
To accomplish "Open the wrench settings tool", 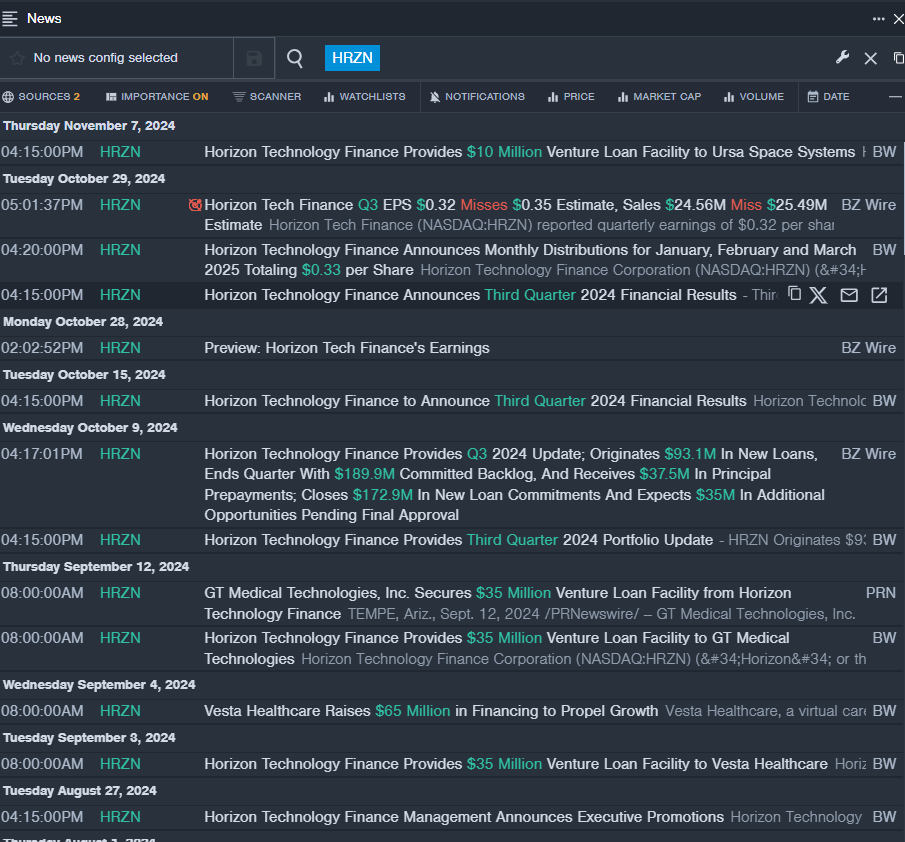I will tap(842, 58).
